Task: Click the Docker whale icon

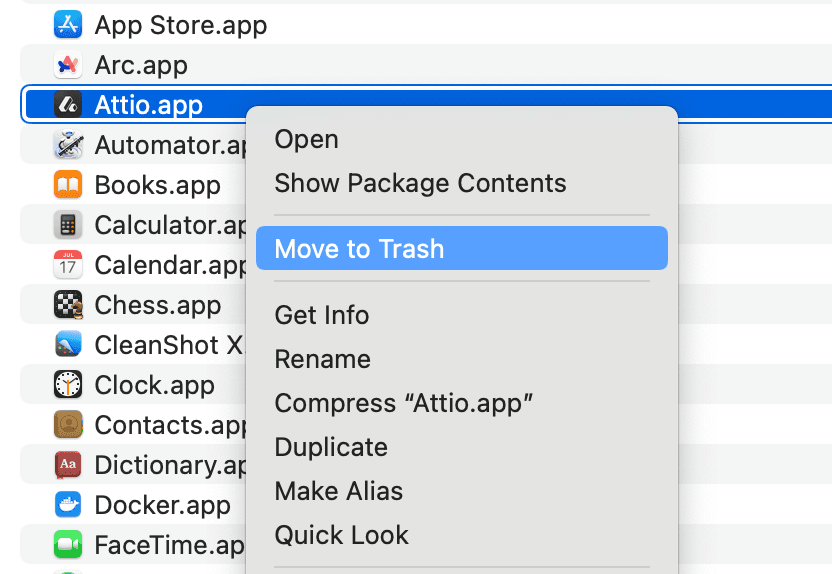Action: pos(68,505)
